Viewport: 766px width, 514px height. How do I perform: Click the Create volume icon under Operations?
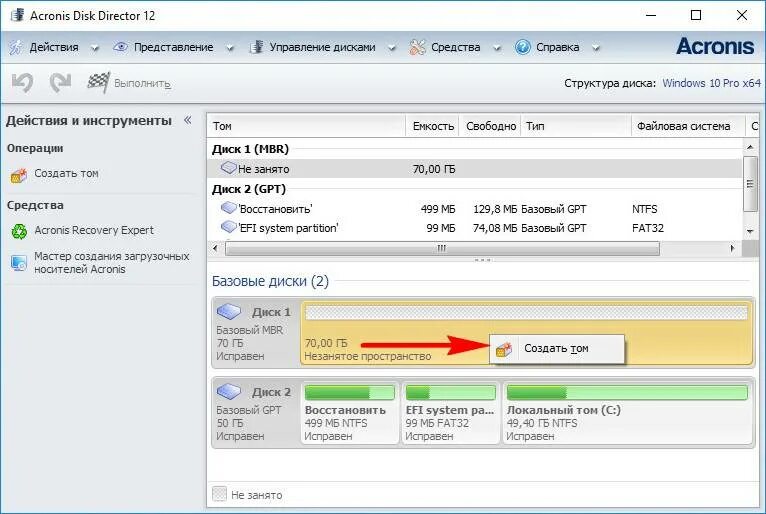click(x=19, y=174)
